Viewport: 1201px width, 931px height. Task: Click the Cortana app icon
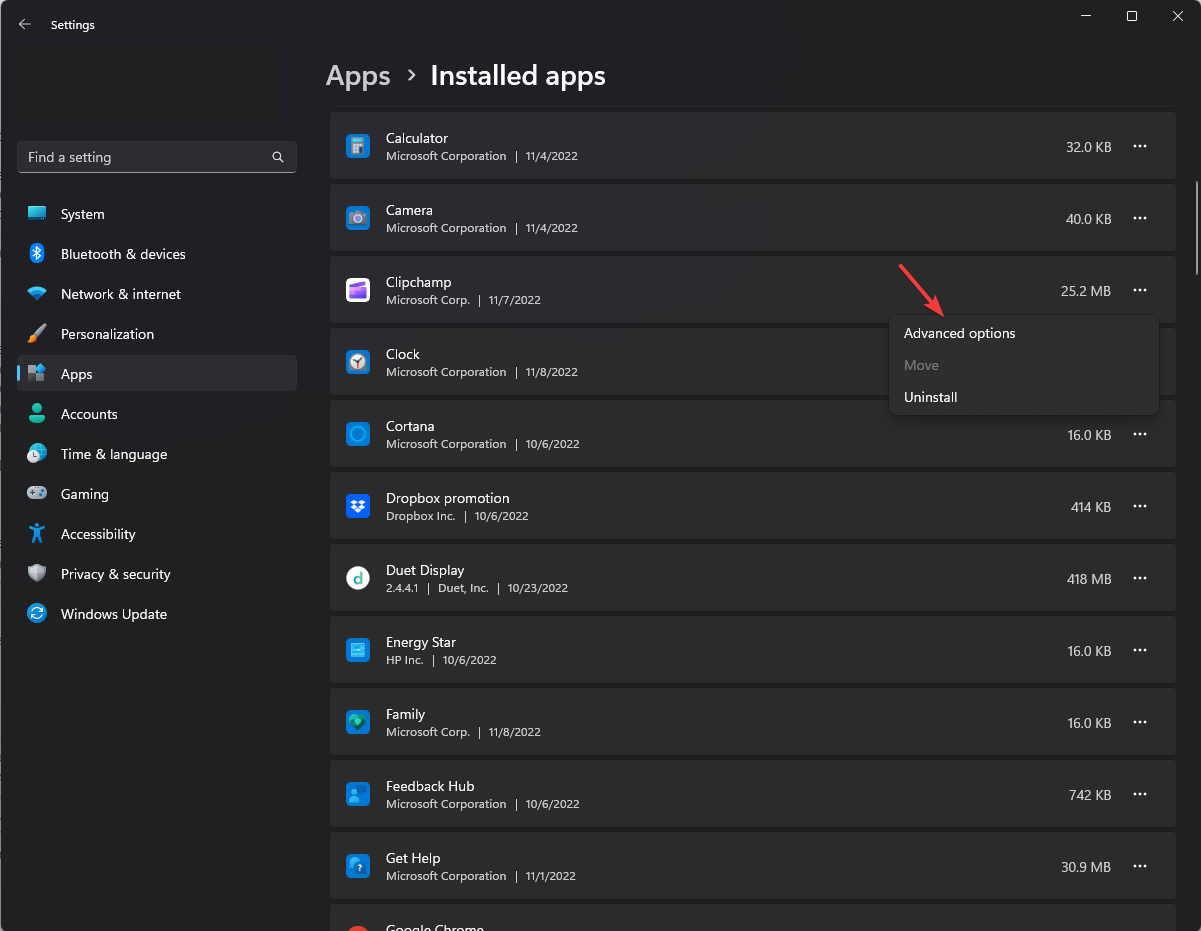tap(358, 434)
